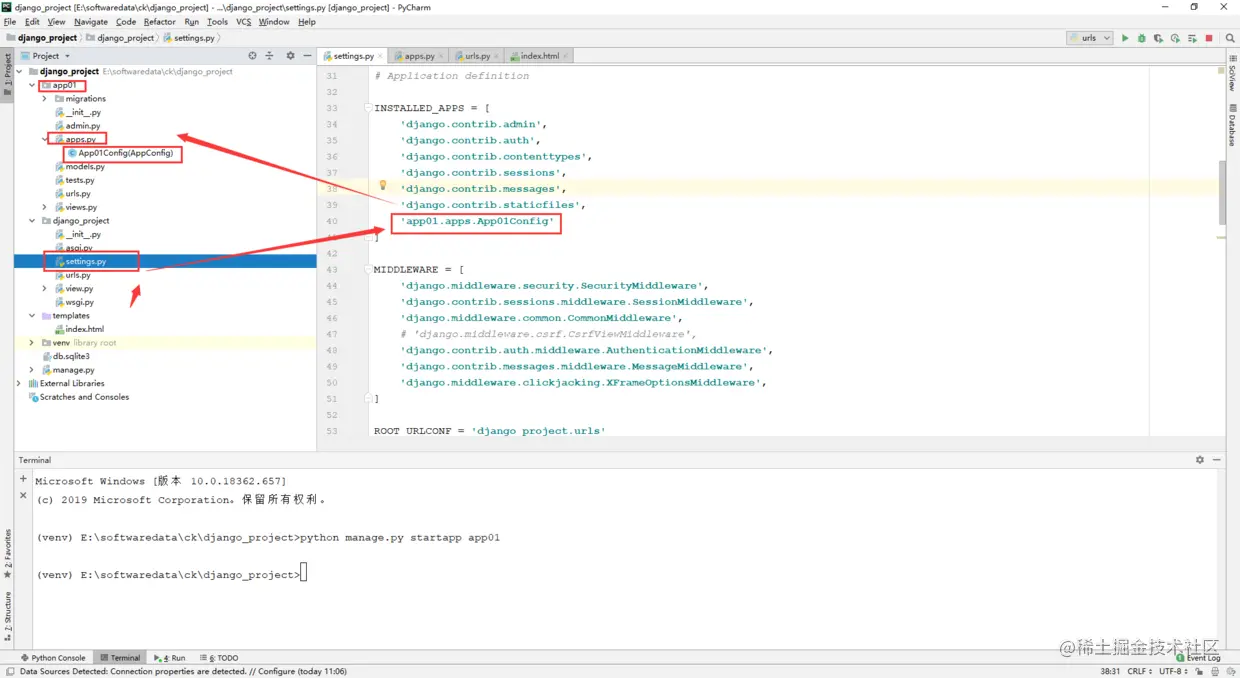The width and height of the screenshot is (1240, 678).
Task: Expand External Libraries
Action: (x=19, y=383)
